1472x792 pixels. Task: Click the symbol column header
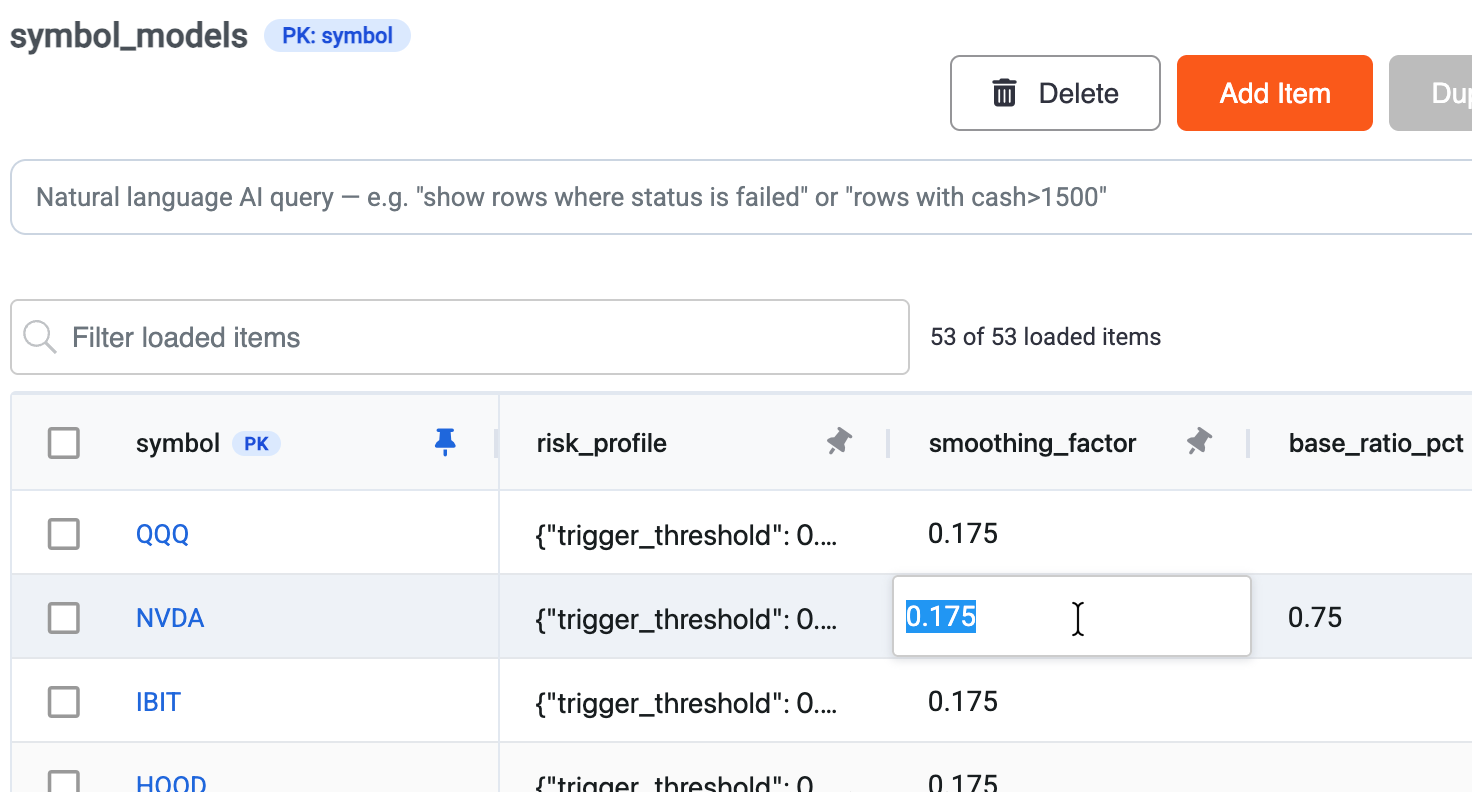[178, 443]
